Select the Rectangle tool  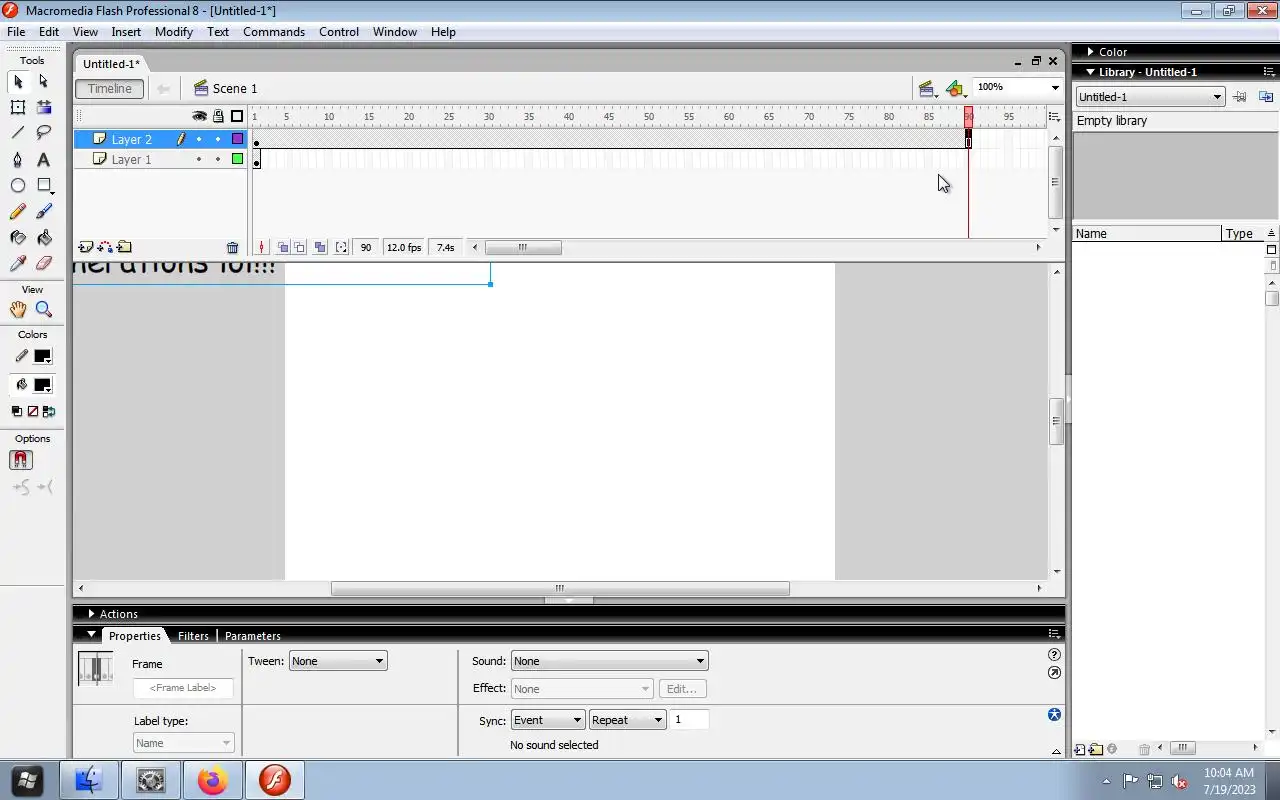pos(44,186)
